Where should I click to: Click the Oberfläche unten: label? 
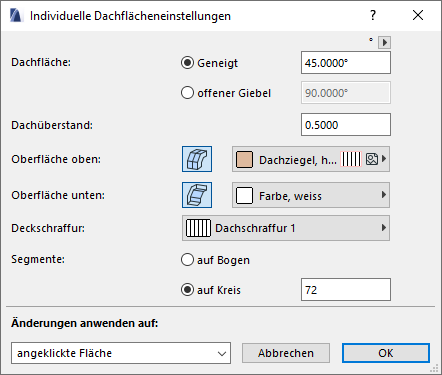click(x=58, y=195)
